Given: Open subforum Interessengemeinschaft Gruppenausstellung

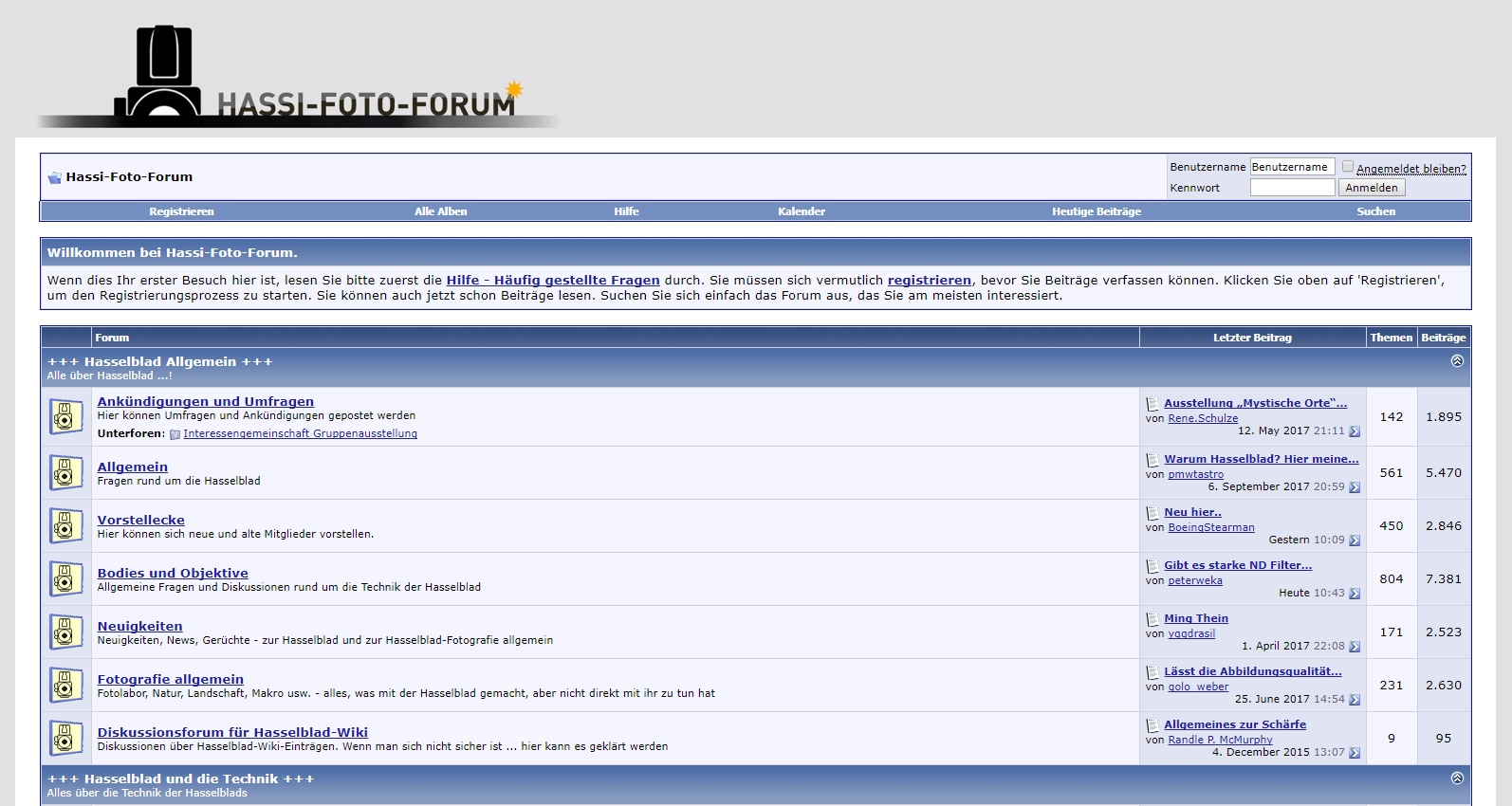Looking at the screenshot, I should pos(301,434).
